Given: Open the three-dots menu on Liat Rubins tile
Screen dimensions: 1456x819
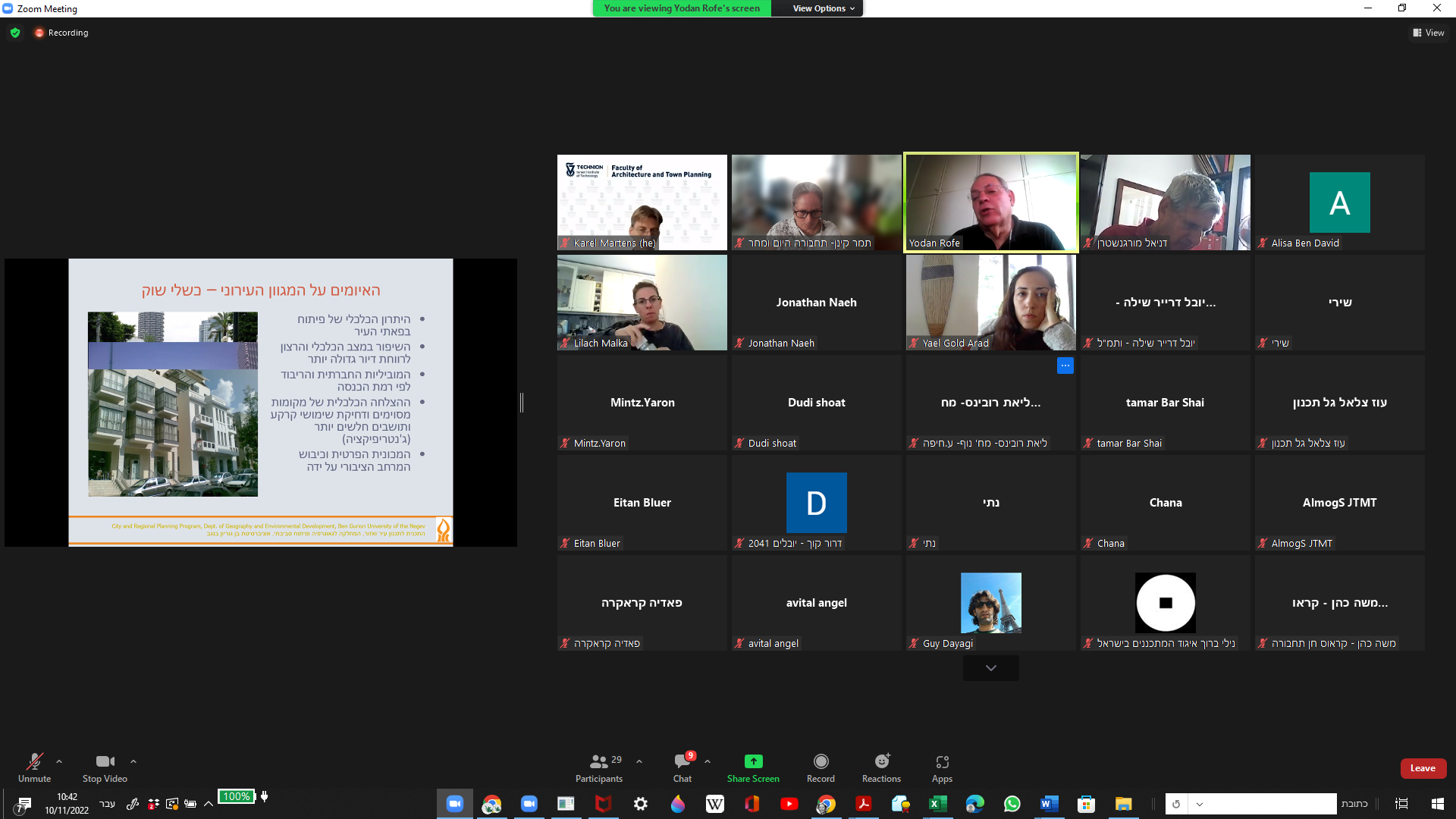Looking at the screenshot, I should tap(1065, 366).
